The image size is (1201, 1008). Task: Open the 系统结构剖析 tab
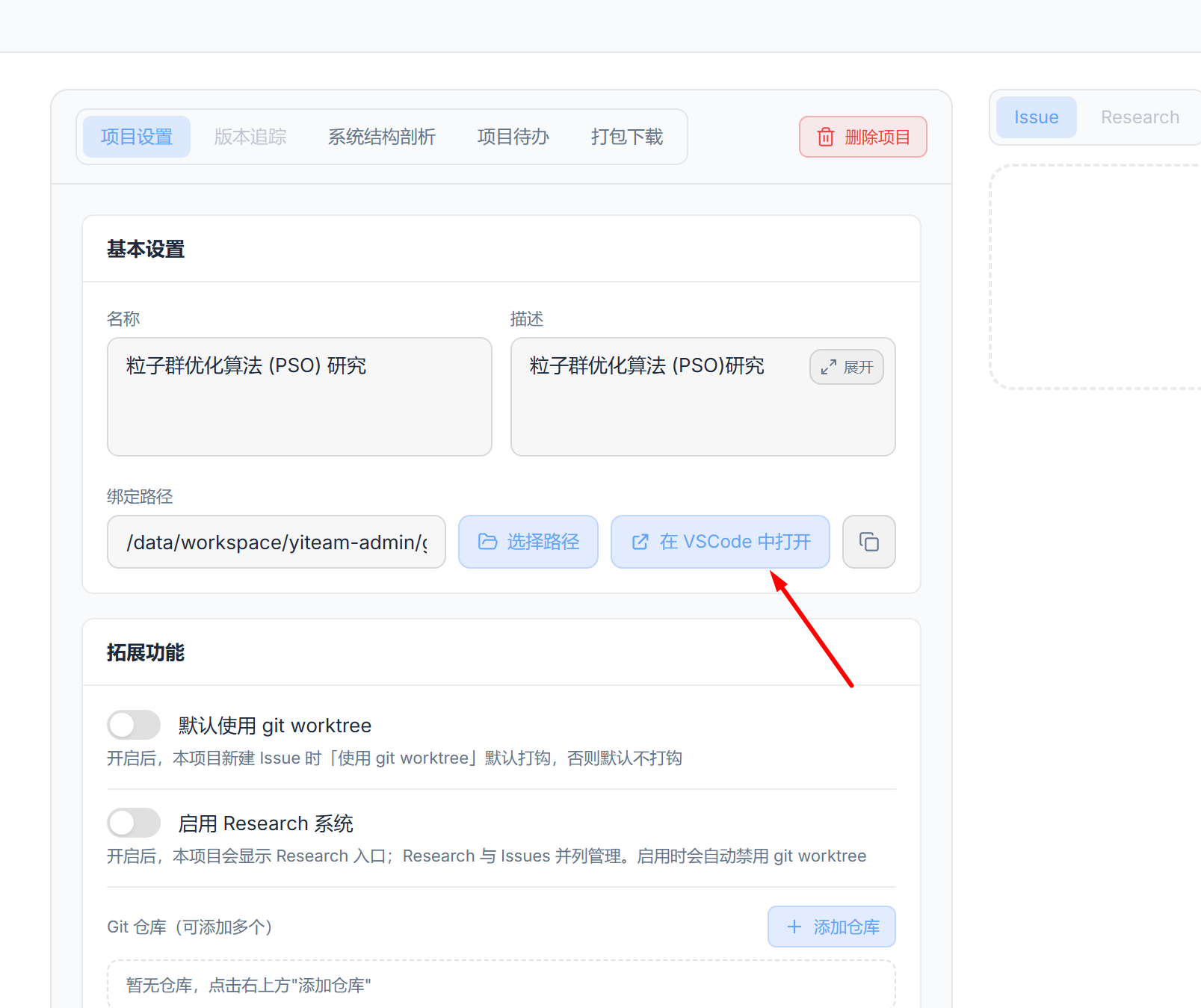pyautogui.click(x=382, y=137)
